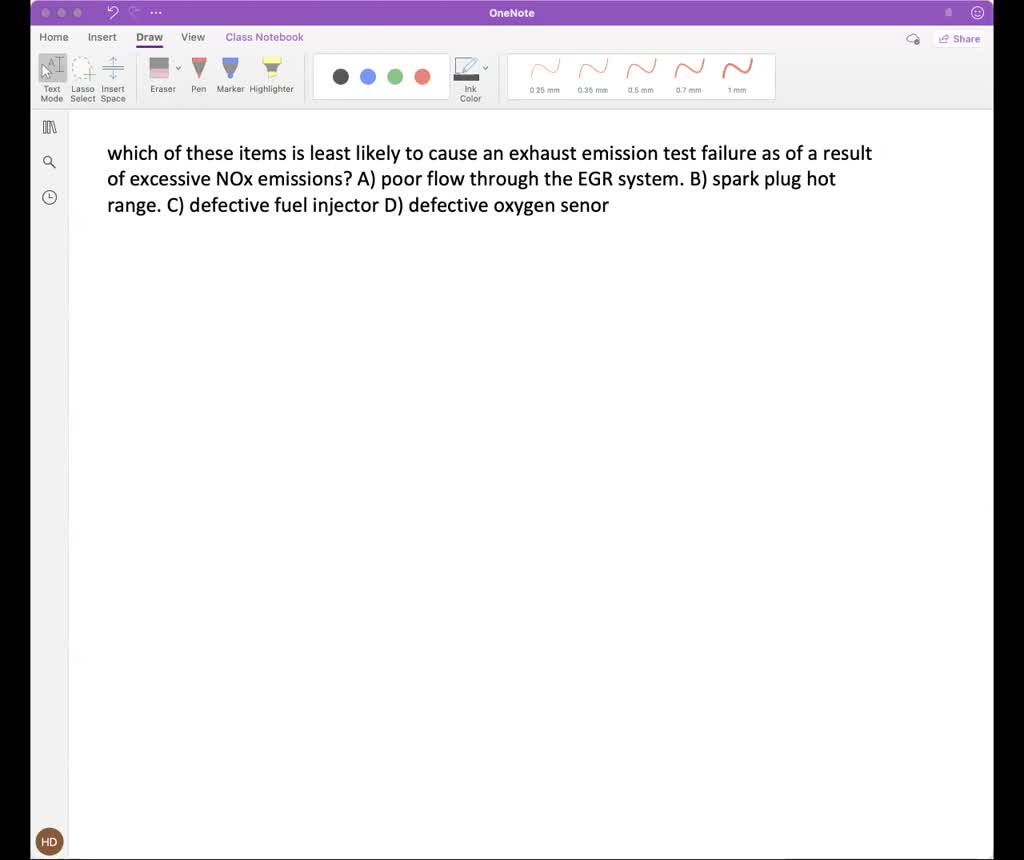This screenshot has width=1024, height=860.
Task: Click the text "defective fuel injector"
Action: point(283,205)
